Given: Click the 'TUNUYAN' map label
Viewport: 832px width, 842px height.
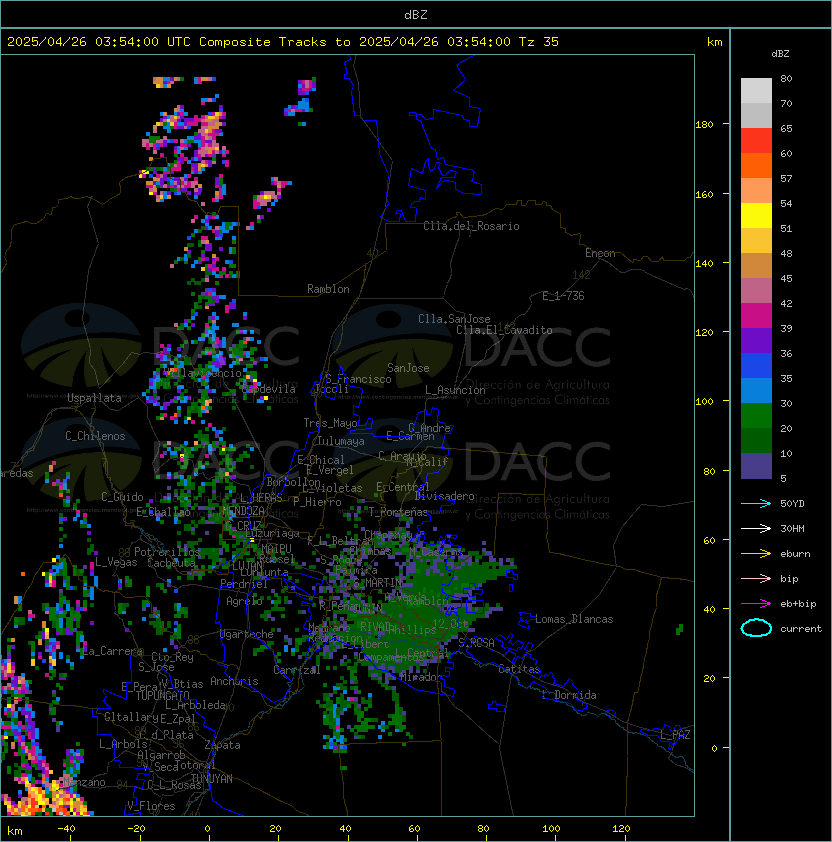Looking at the screenshot, I should point(212,779).
